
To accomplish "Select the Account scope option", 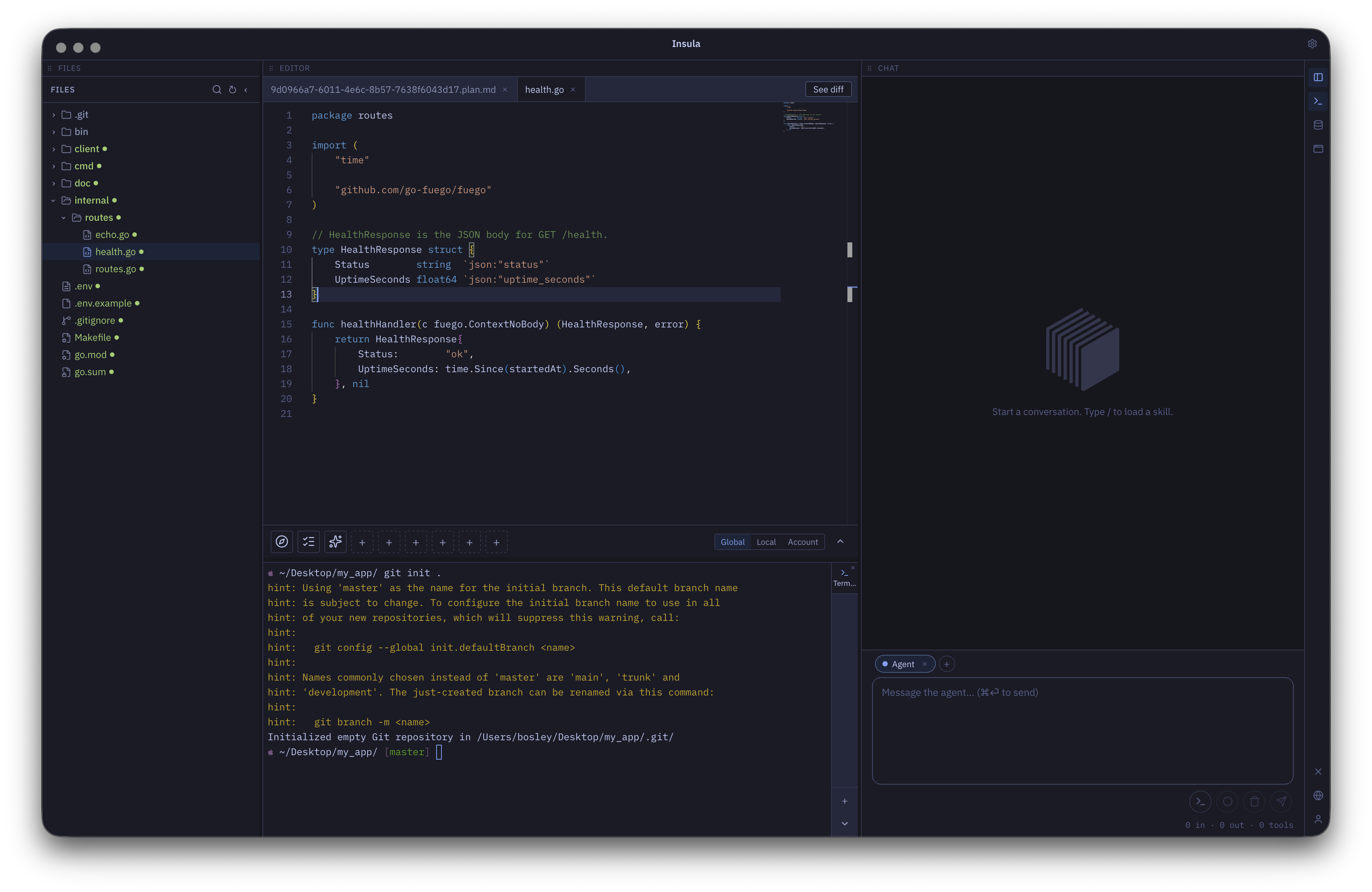I will (x=802, y=542).
